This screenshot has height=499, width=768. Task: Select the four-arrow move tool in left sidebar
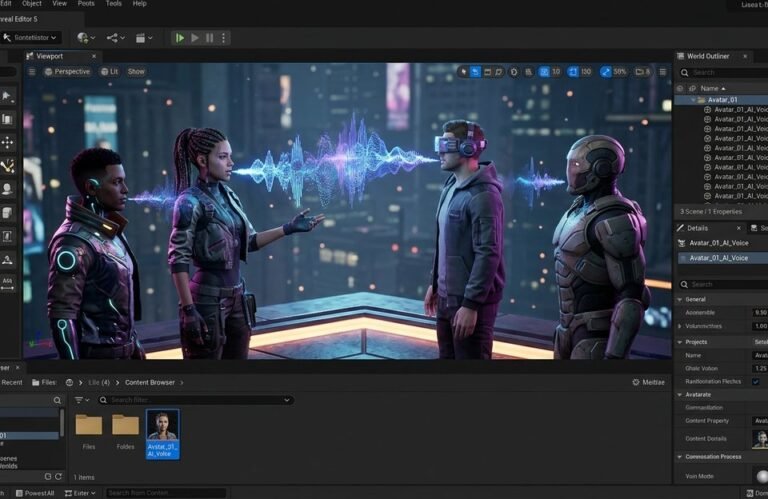coord(7,143)
